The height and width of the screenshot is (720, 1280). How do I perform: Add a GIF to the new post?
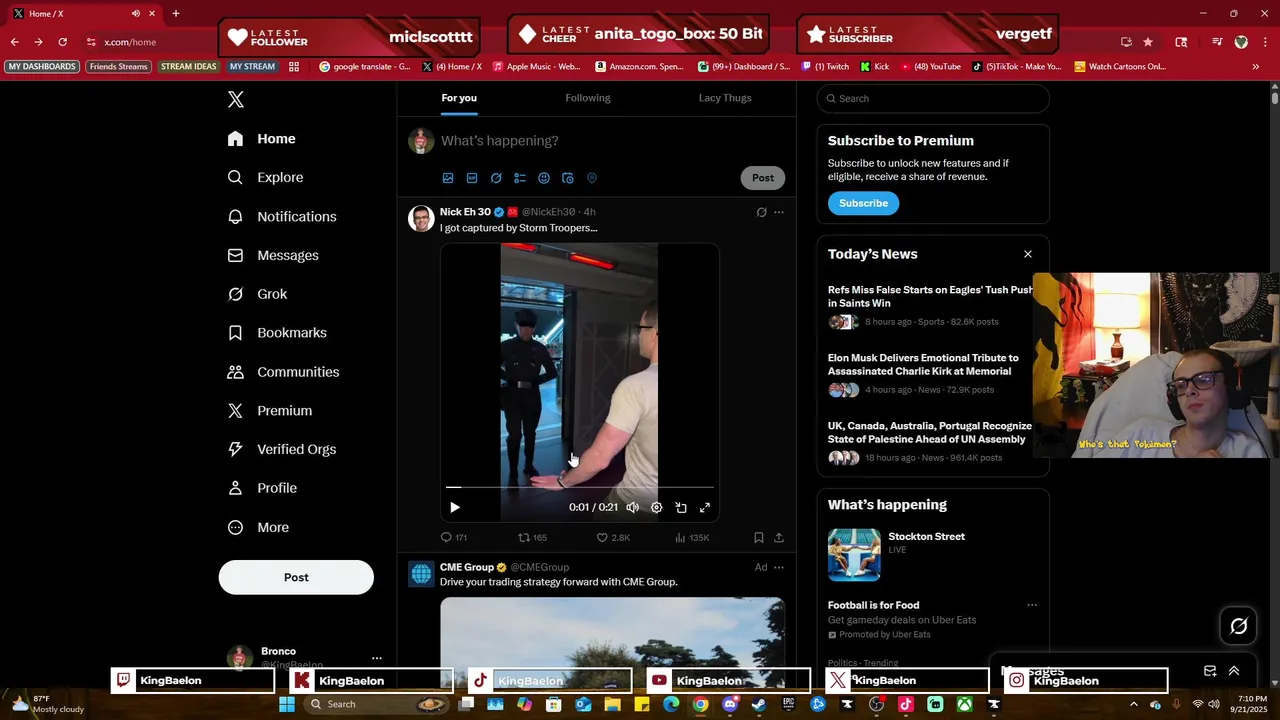pos(472,178)
